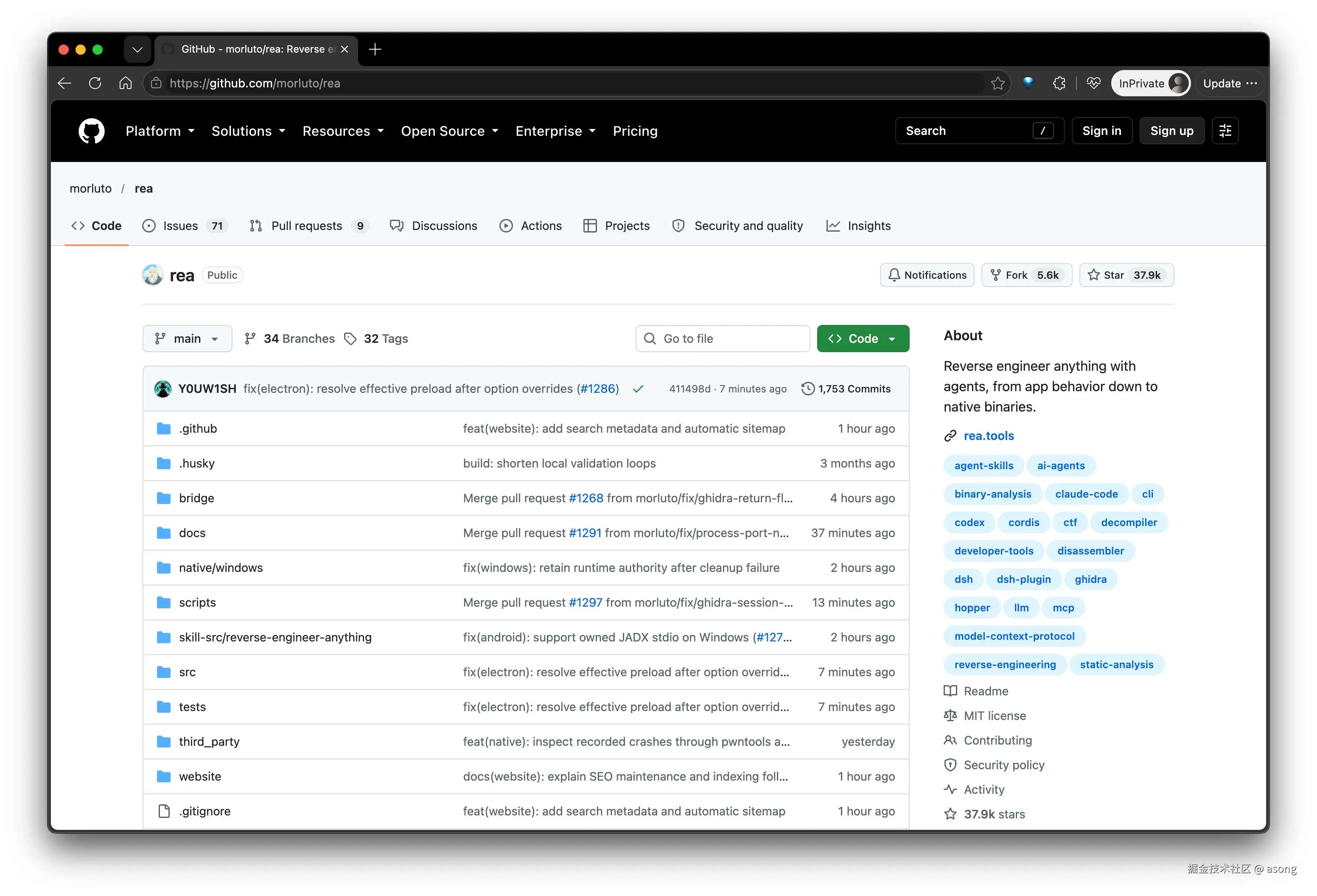Click the Go to file search field

(723, 339)
